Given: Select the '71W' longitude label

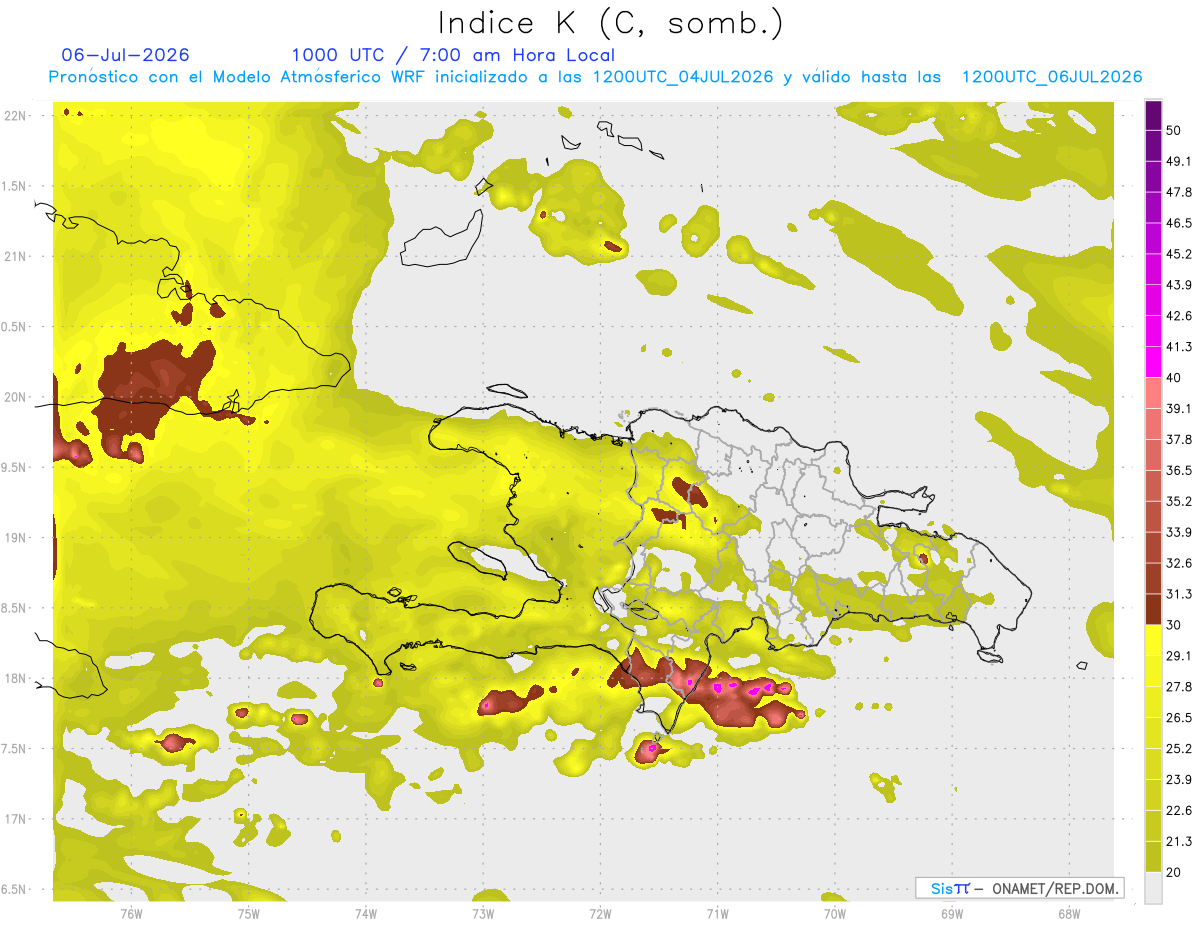Looking at the screenshot, I should (x=716, y=913).
